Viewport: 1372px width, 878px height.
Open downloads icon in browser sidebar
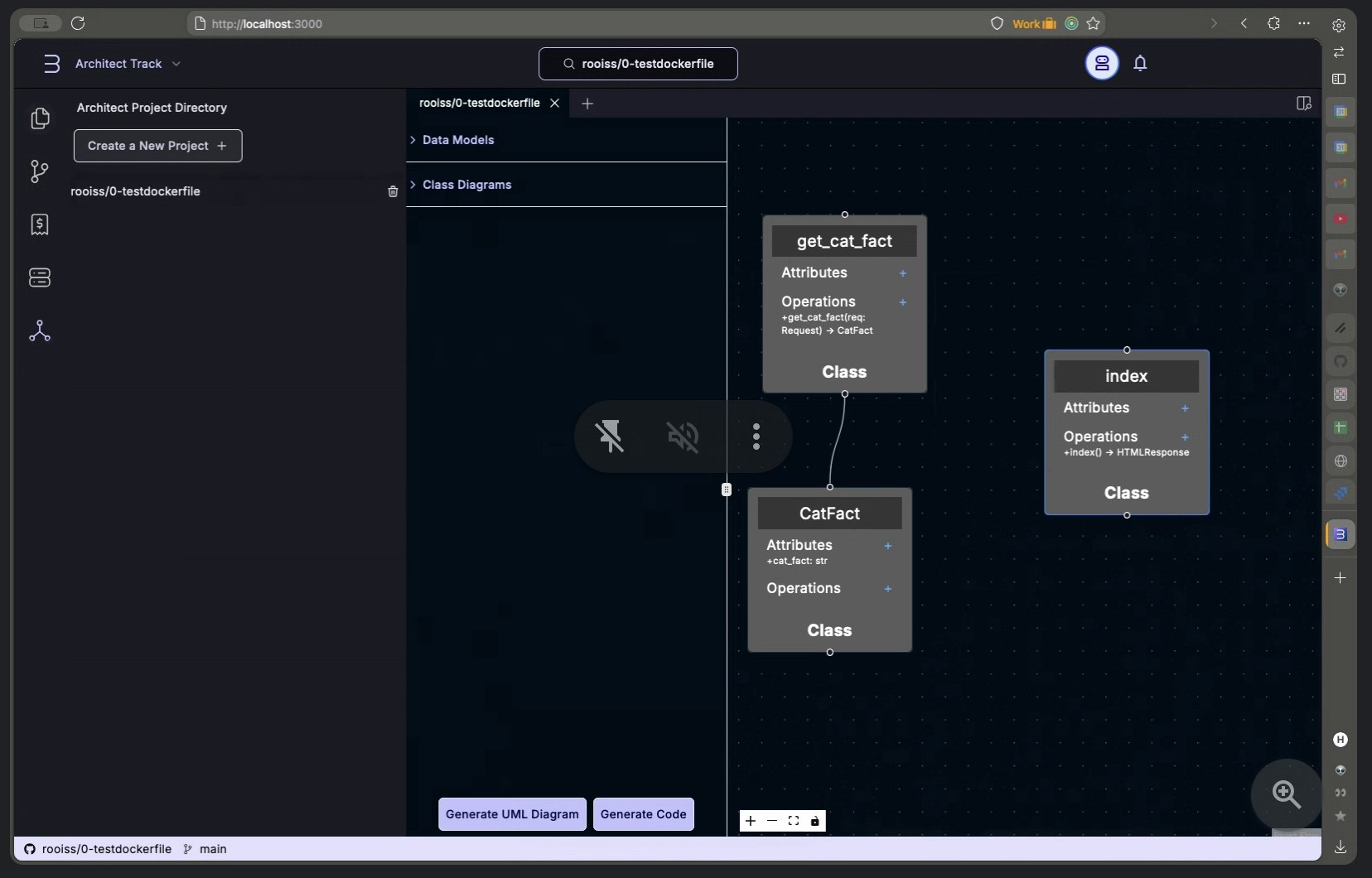pos(1341,847)
